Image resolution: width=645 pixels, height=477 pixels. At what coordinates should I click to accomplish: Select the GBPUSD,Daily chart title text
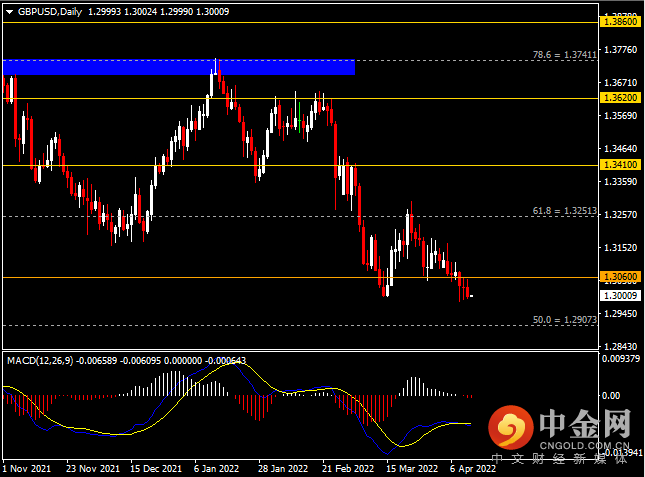(x=50, y=12)
